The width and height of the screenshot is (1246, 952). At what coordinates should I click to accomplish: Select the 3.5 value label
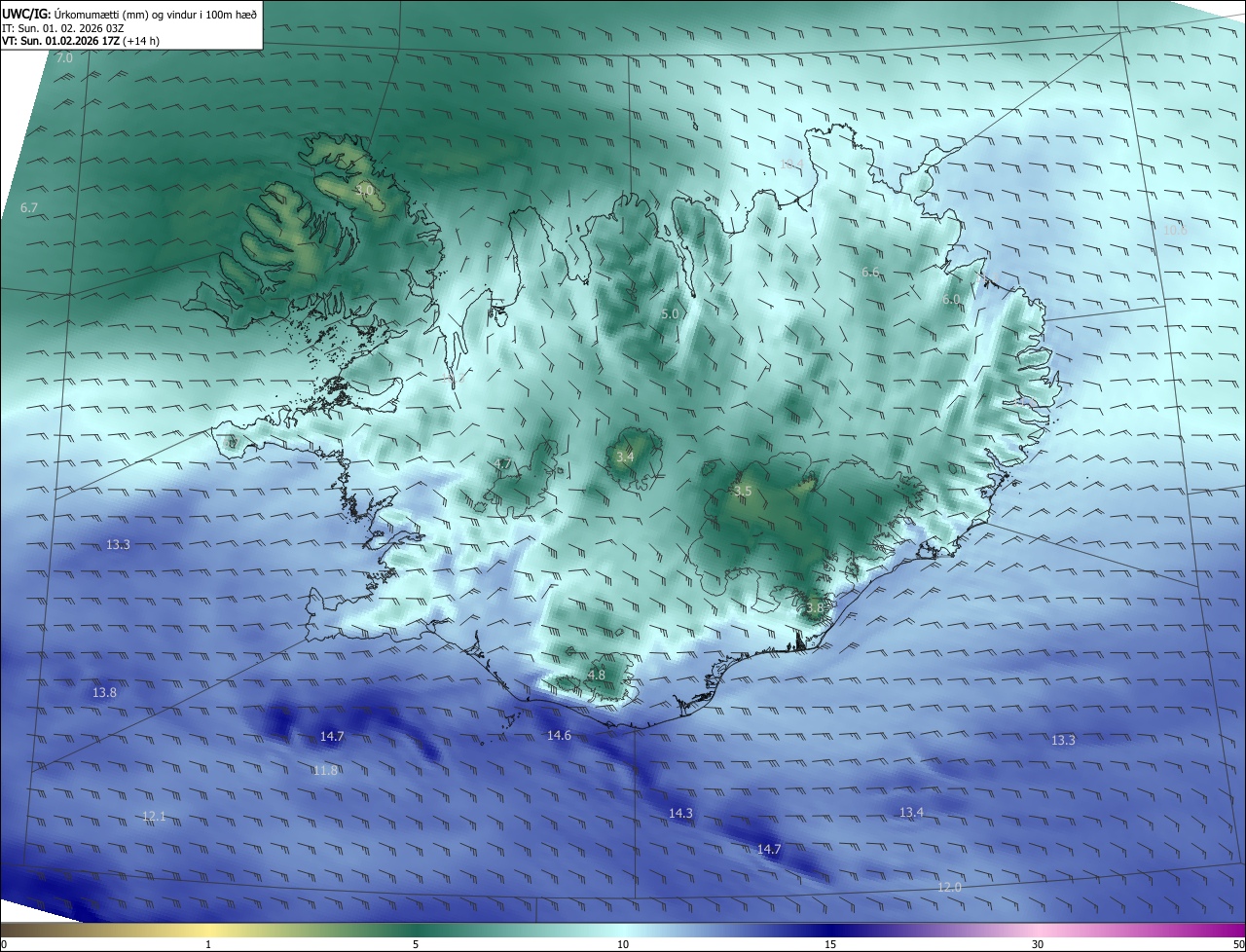click(x=743, y=492)
